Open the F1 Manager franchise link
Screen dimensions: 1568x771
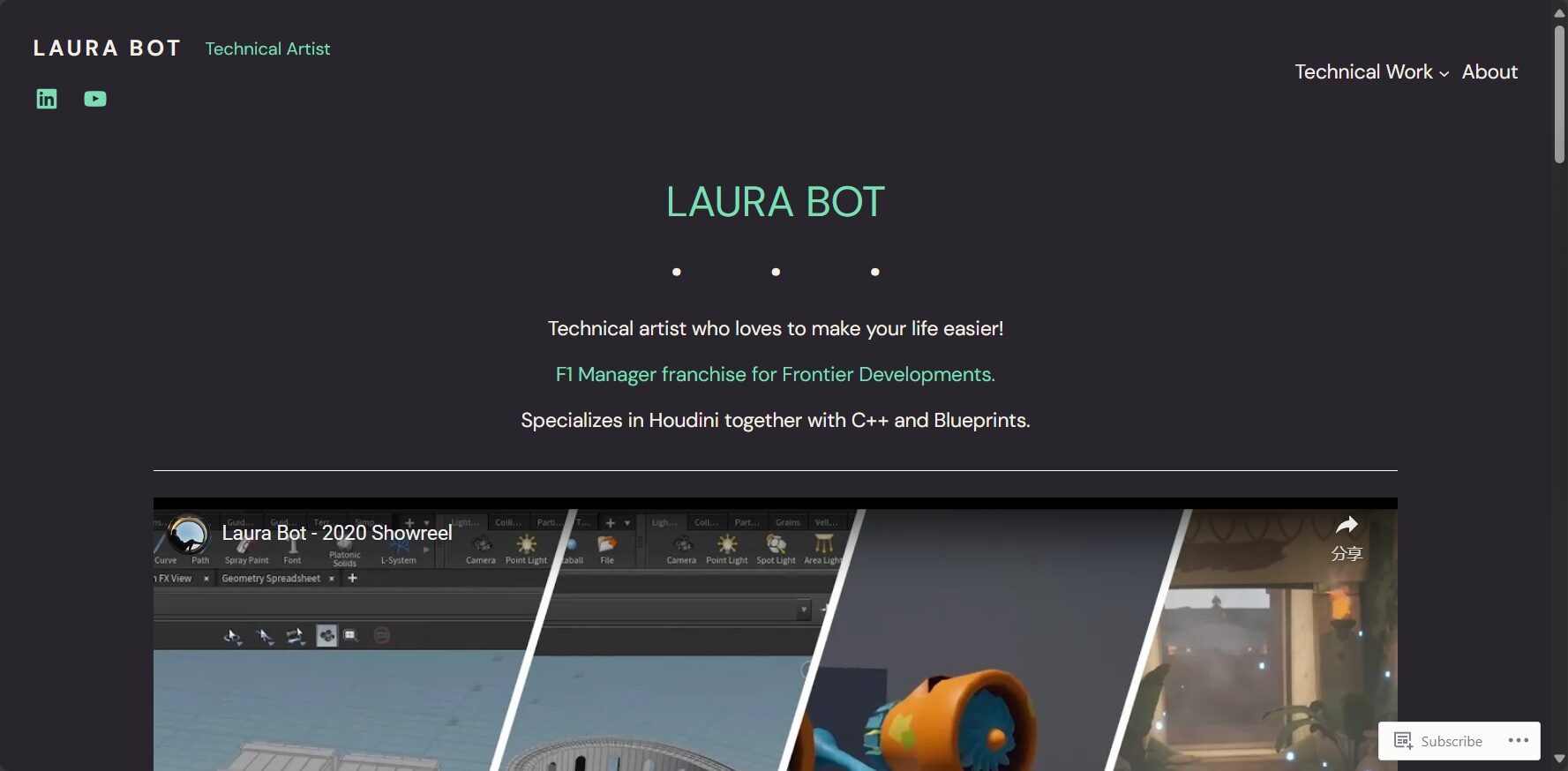pos(775,374)
